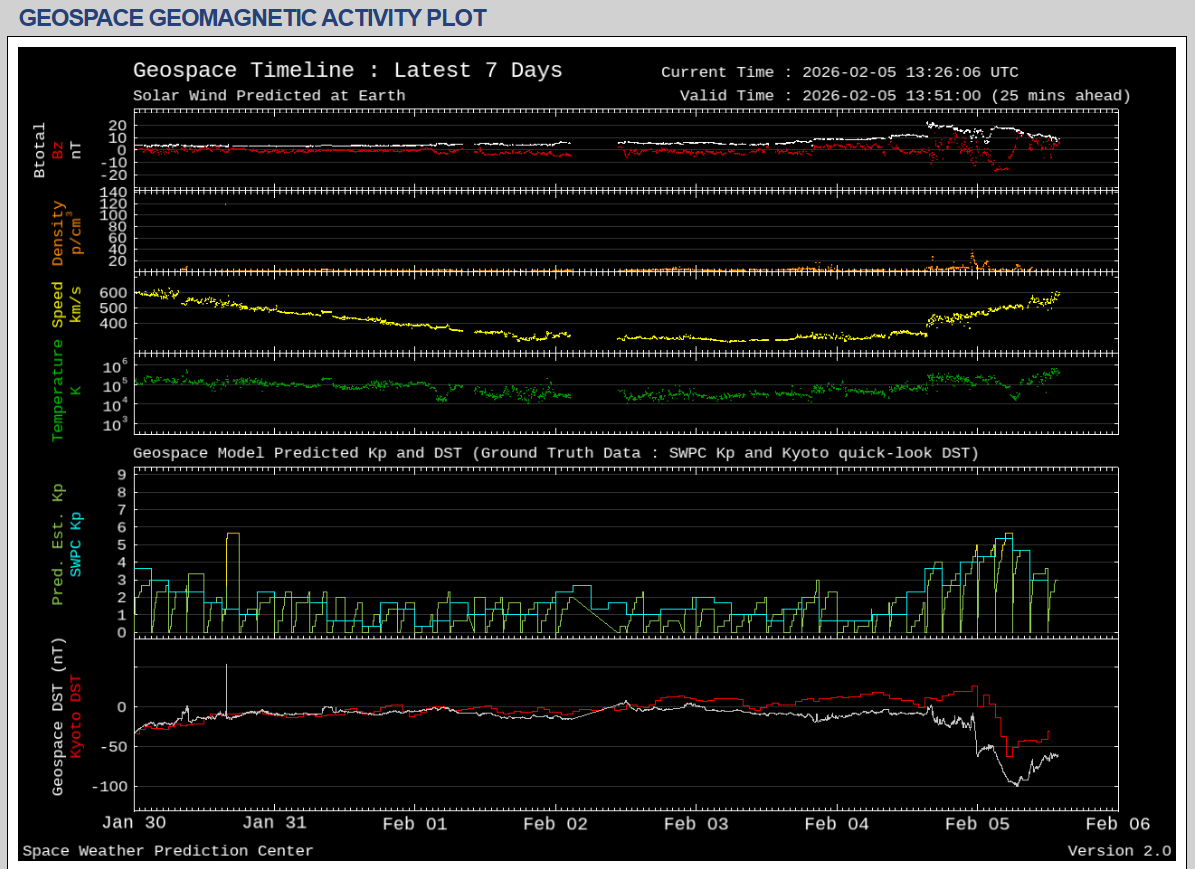Image resolution: width=1195 pixels, height=869 pixels.
Task: Click the Feb 05 date tick label
Action: pos(977,824)
